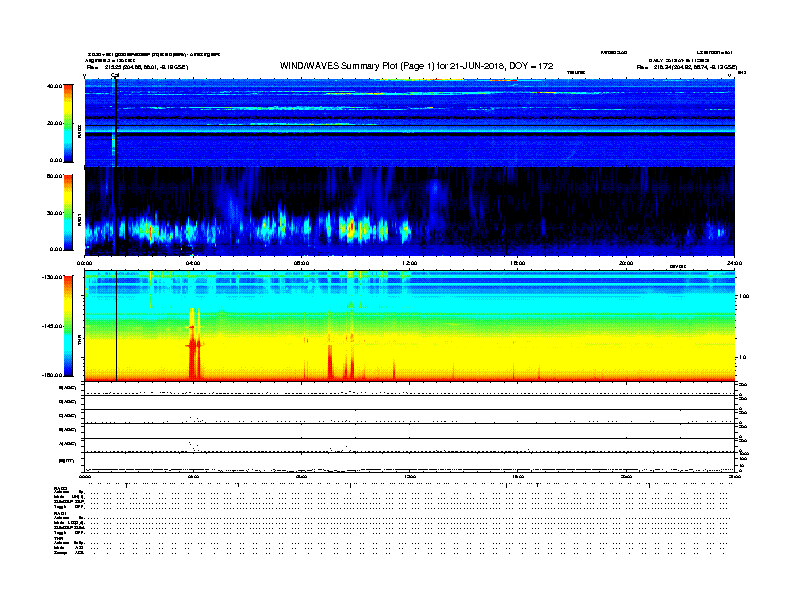The width and height of the screenshot is (792, 612).
Task: Click the '20:00' time label under second spectrogram
Action: click(626, 263)
